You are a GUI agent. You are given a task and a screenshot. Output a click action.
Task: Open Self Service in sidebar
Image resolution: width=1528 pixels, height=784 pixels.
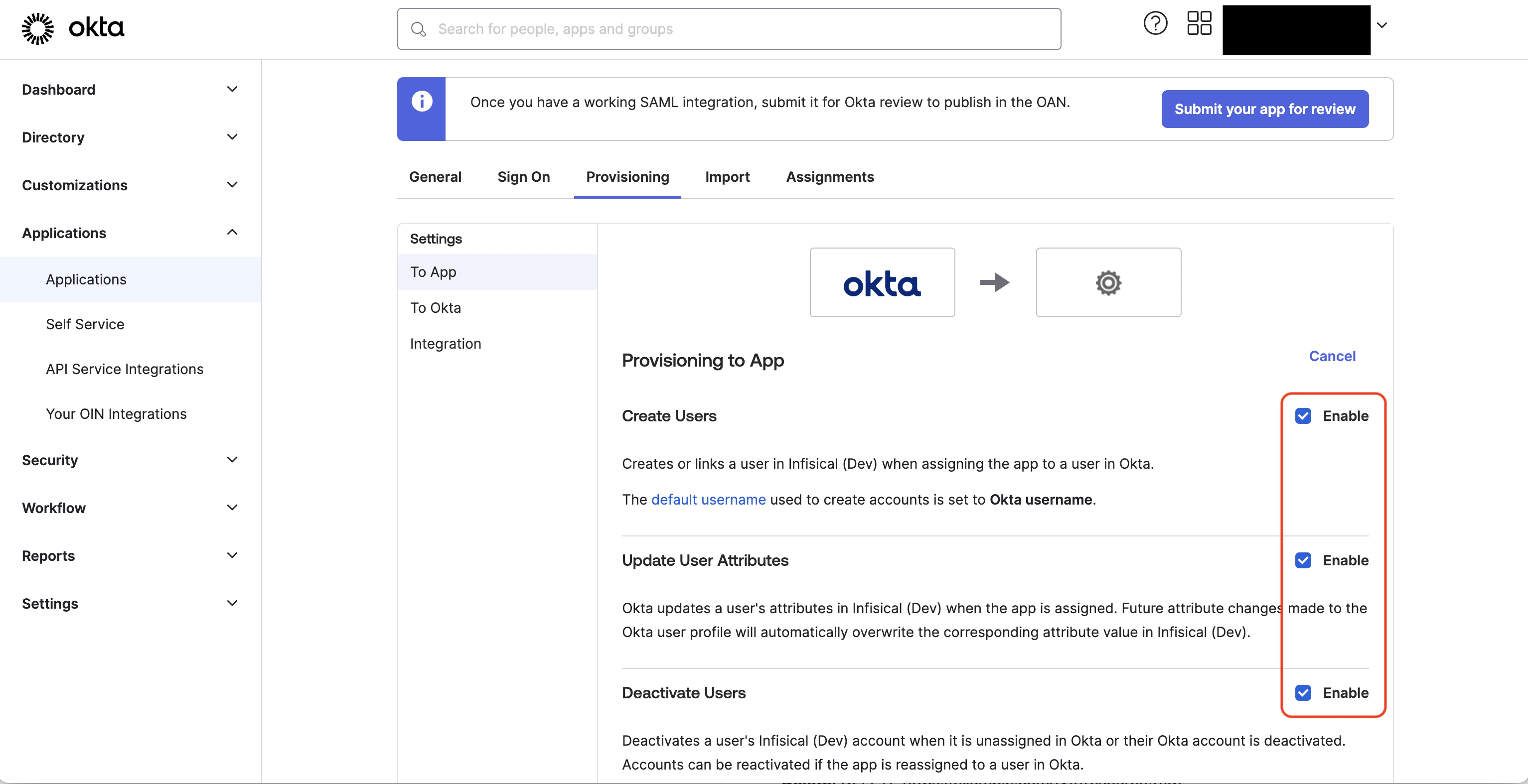131,324
